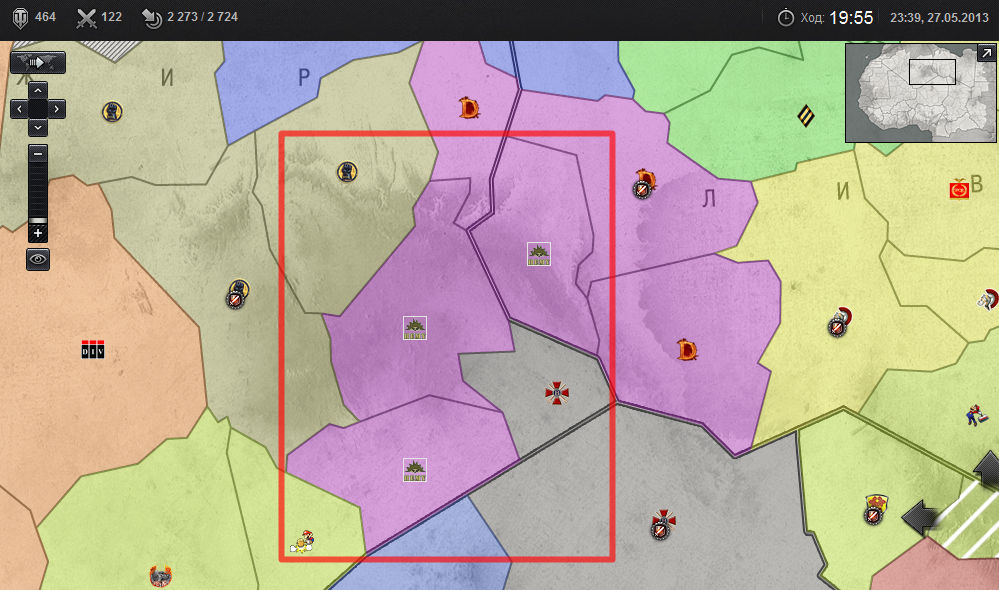Screen dimensions: 999x590
Task: Zoom out with the minus button
Action: [38, 154]
